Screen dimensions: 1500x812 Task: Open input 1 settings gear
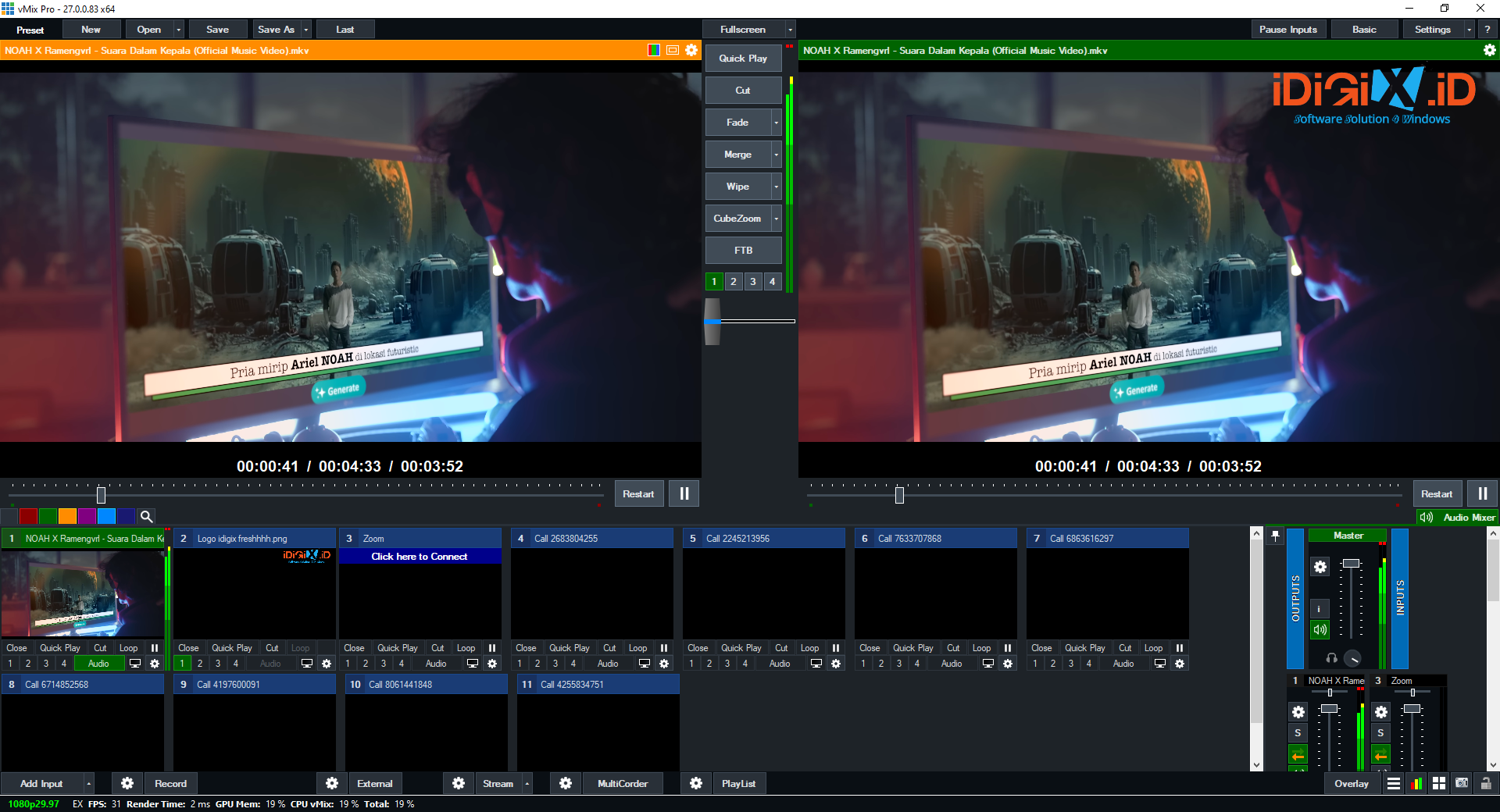tap(155, 664)
